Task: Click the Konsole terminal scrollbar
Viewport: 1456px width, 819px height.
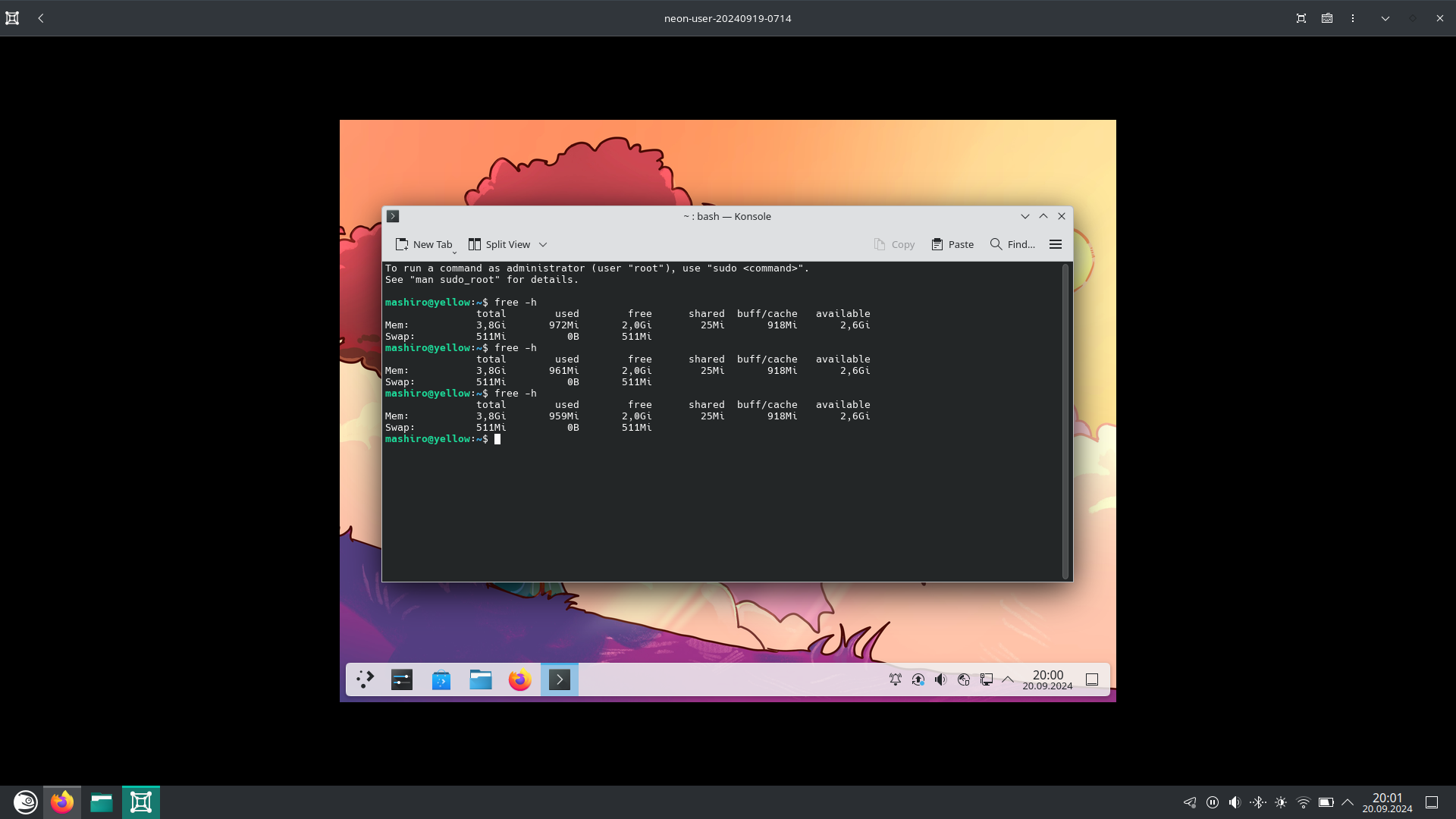Action: 1065,421
